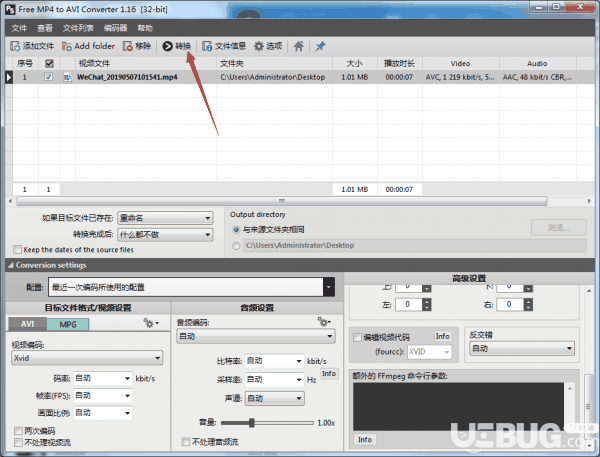Screen dimensions: 600x457
Task: Click the row pointer arrow of row 1
Action: [9, 77]
